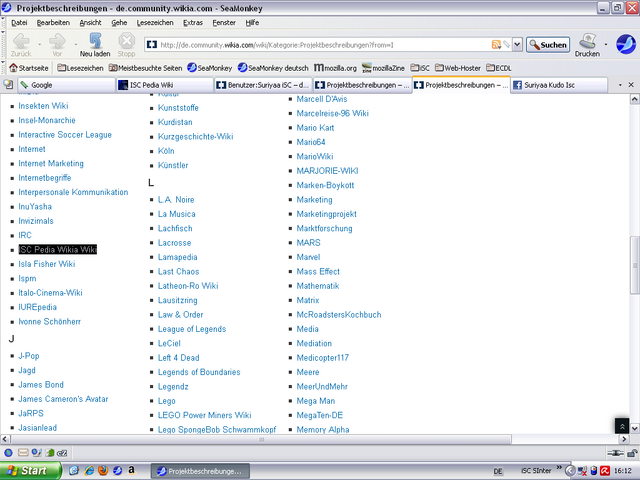Click the Amazon quick launch icon
640x480 pixels.
(x=131, y=470)
